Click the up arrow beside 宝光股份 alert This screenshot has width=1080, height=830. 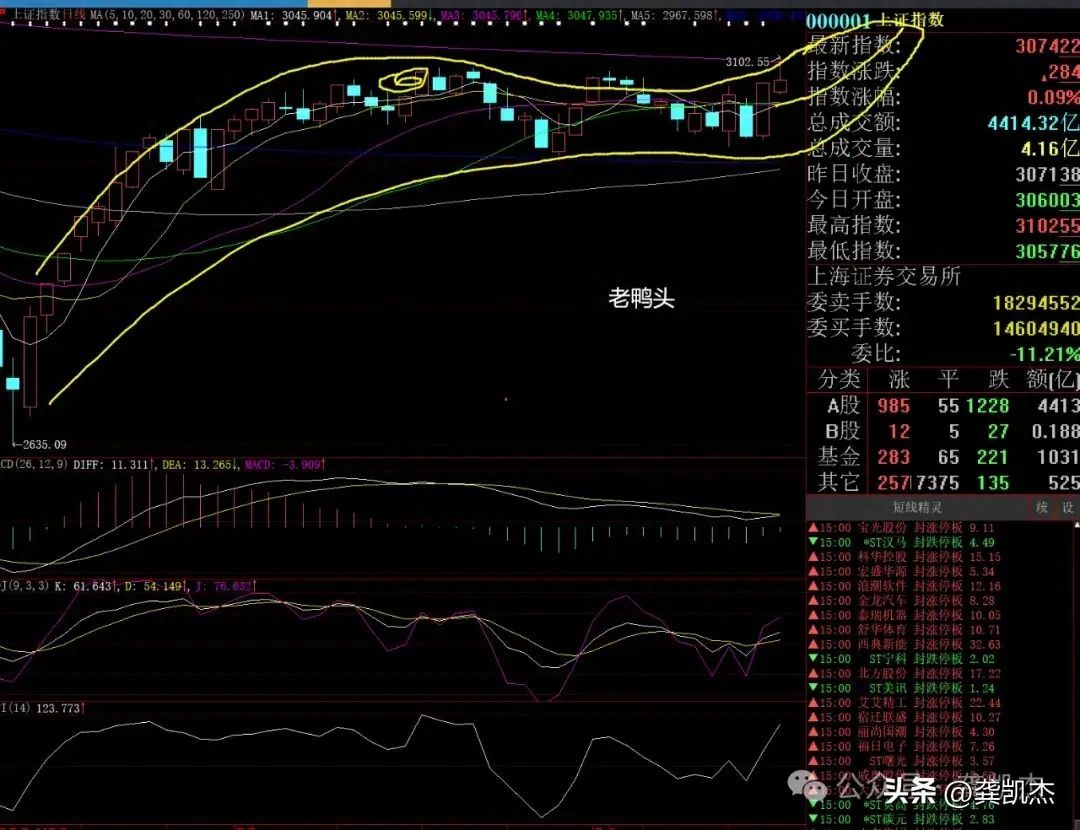point(814,527)
